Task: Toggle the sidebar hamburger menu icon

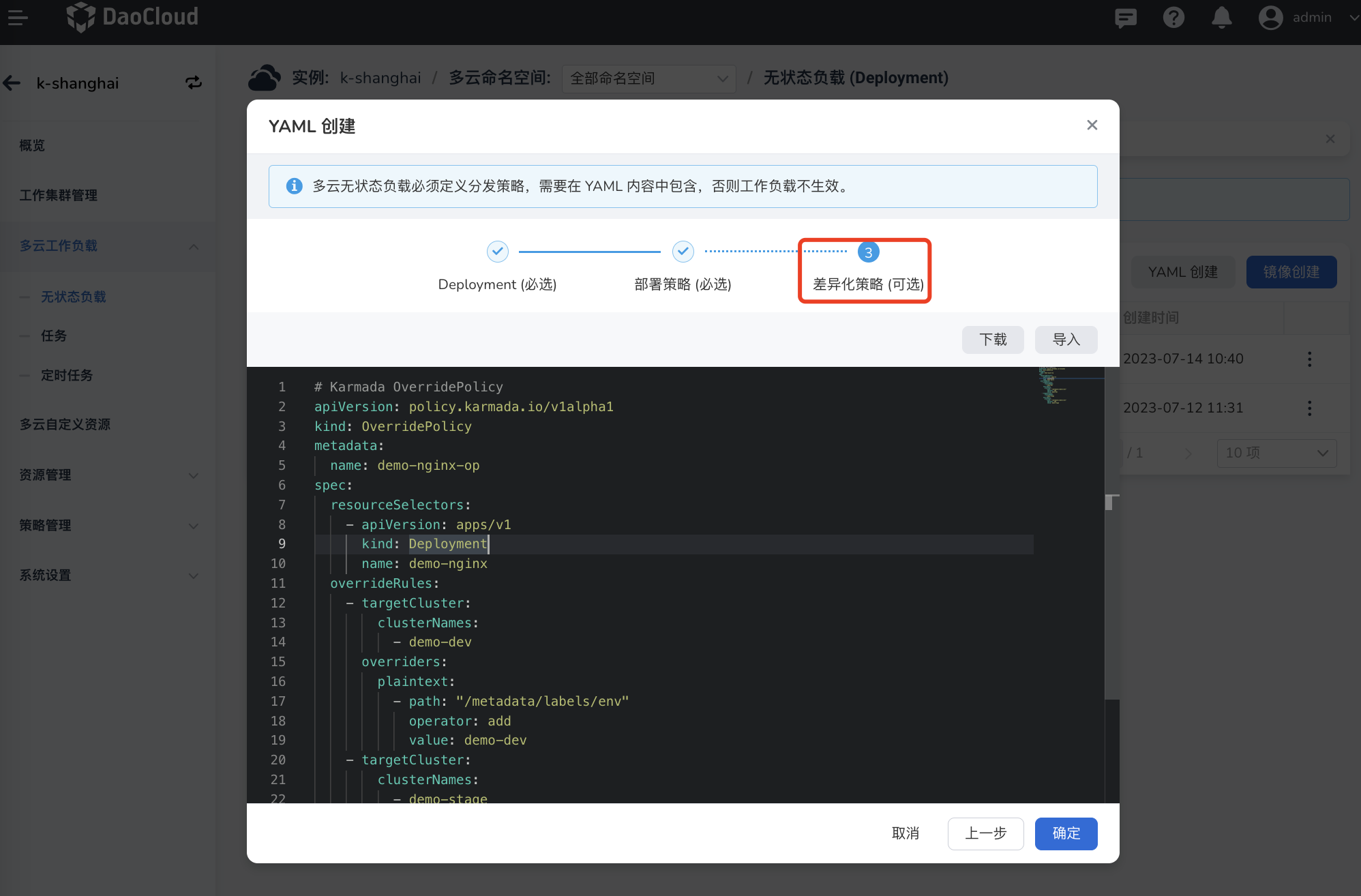Action: (17, 18)
